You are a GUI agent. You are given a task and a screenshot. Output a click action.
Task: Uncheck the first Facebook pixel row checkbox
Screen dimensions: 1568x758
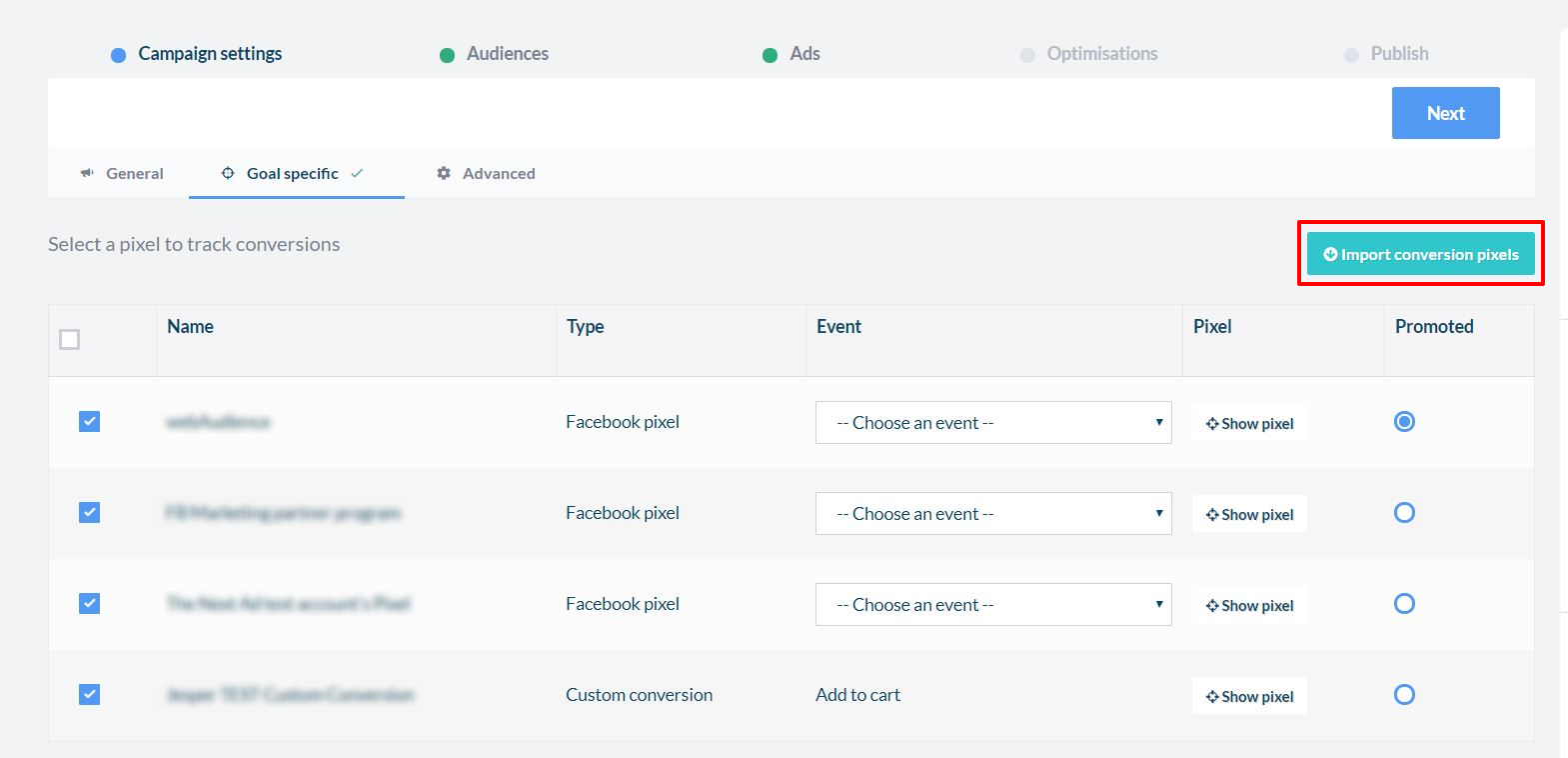point(89,422)
